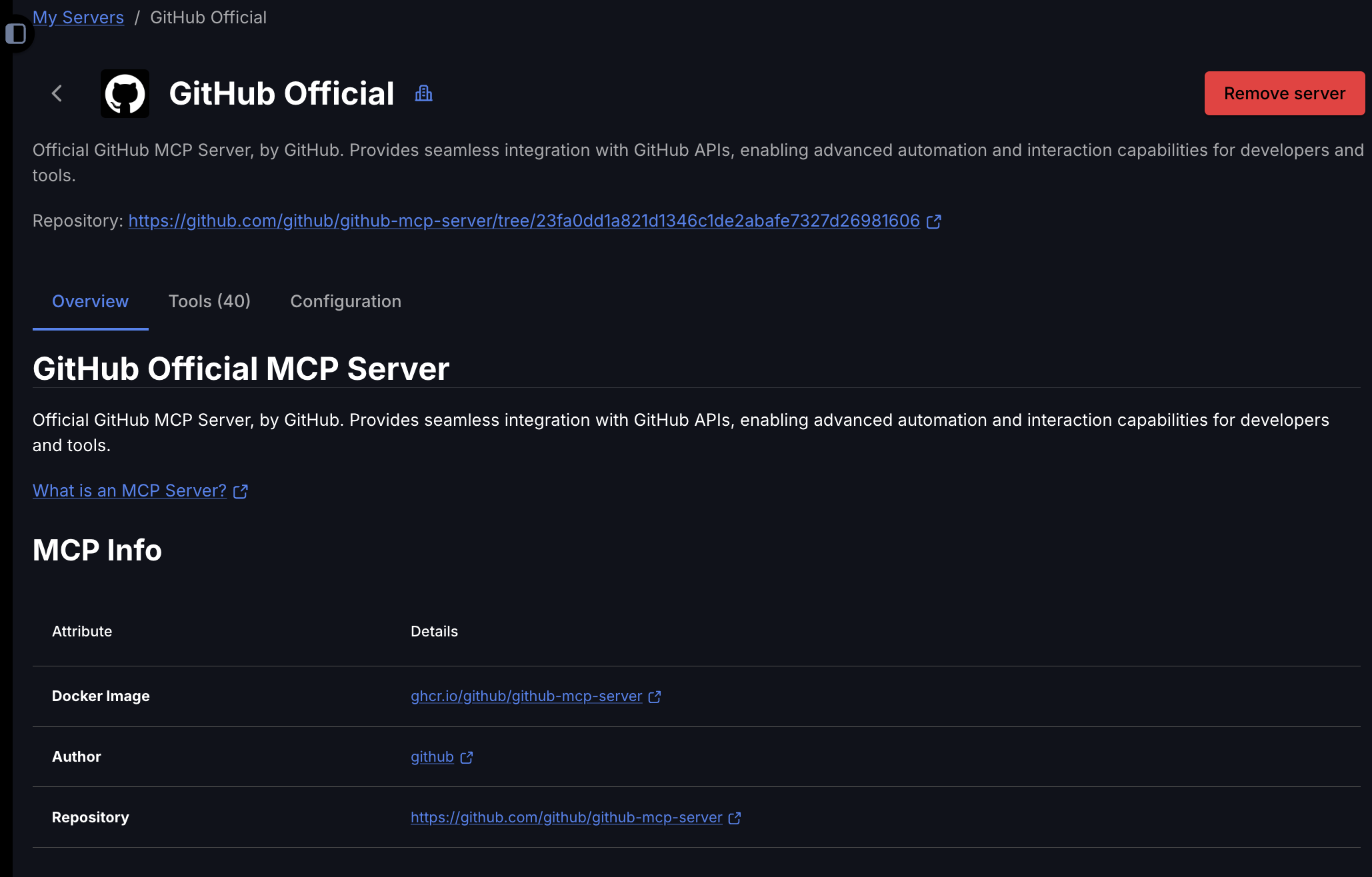Click external-link icon beside MCP Server help link

coord(241,492)
